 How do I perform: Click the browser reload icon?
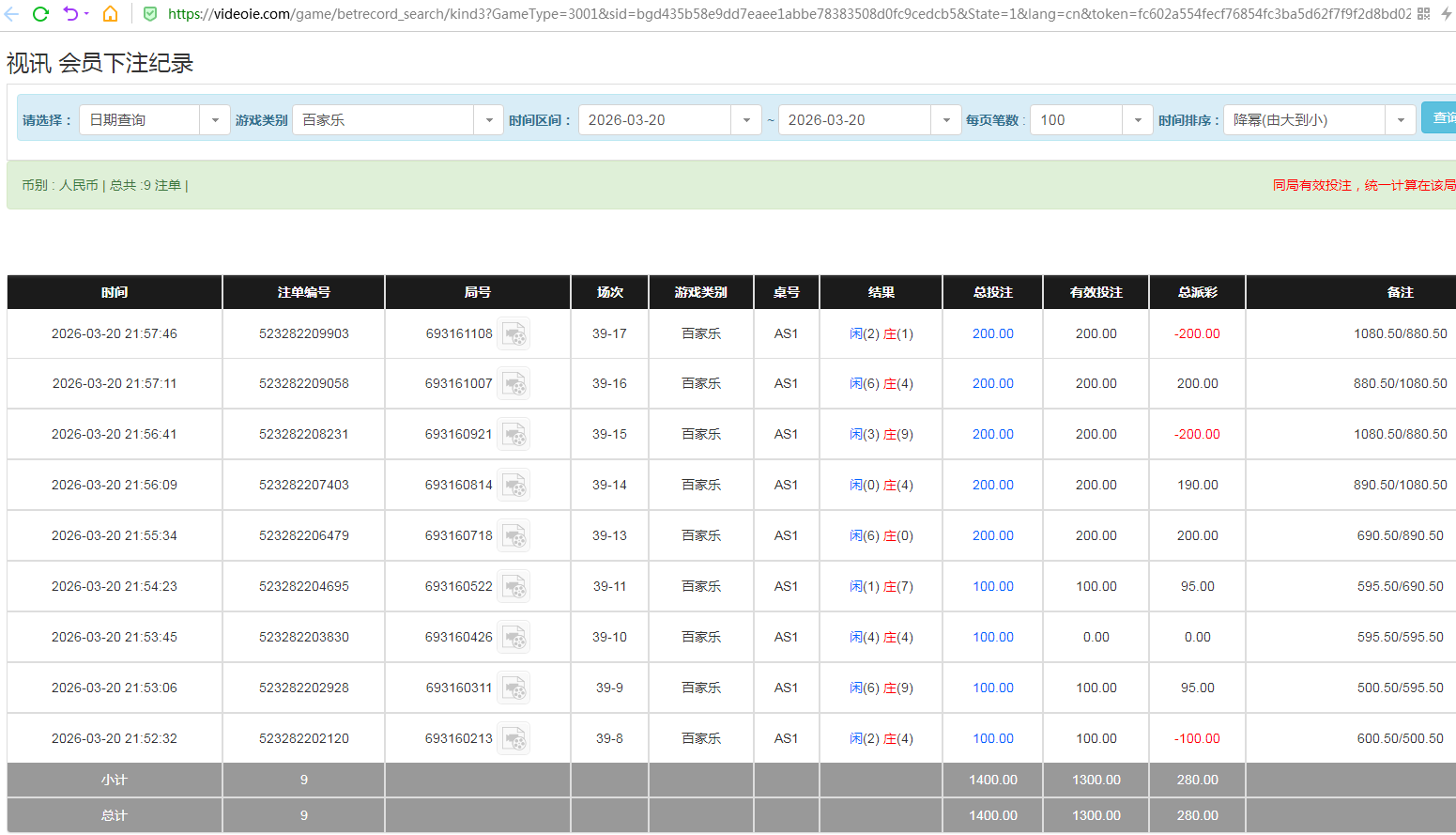coord(40,14)
